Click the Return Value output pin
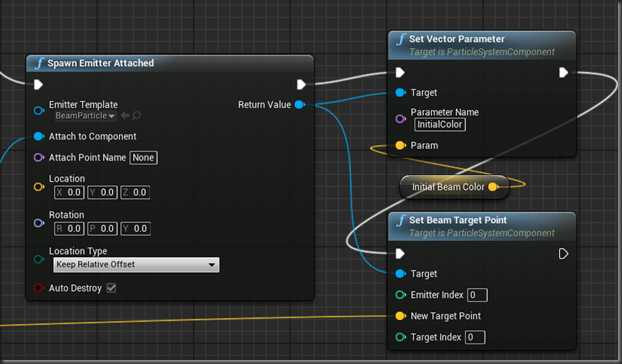This screenshot has width=622, height=364. point(300,105)
